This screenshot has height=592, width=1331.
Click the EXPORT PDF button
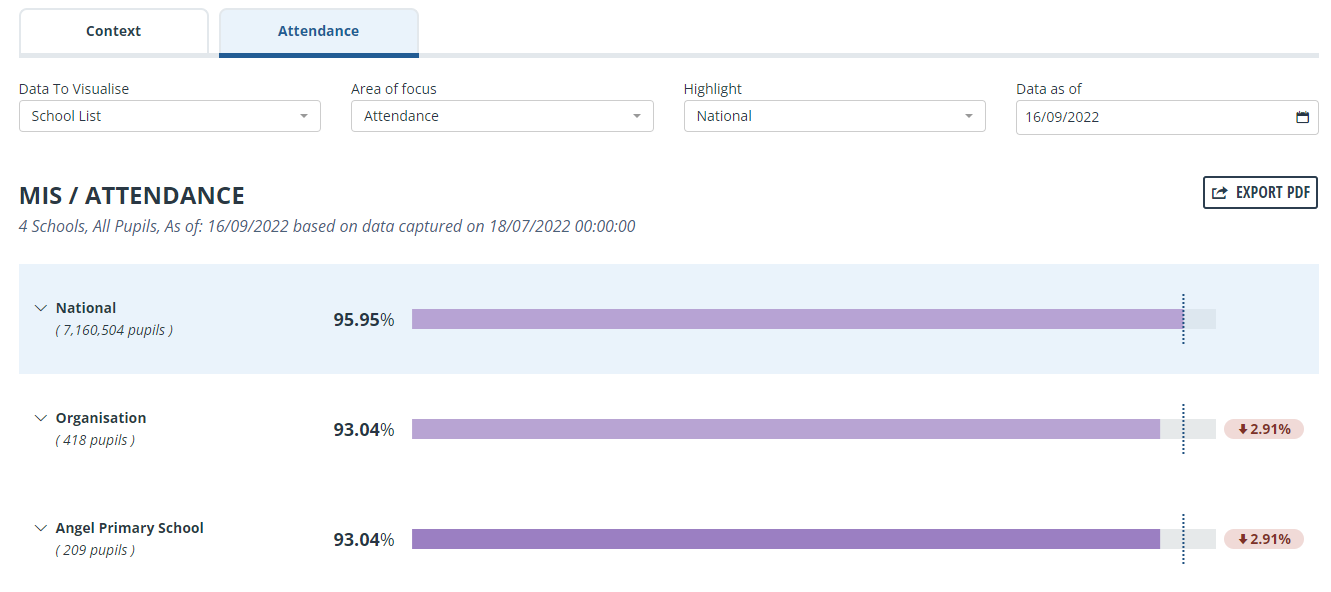tap(1260, 193)
